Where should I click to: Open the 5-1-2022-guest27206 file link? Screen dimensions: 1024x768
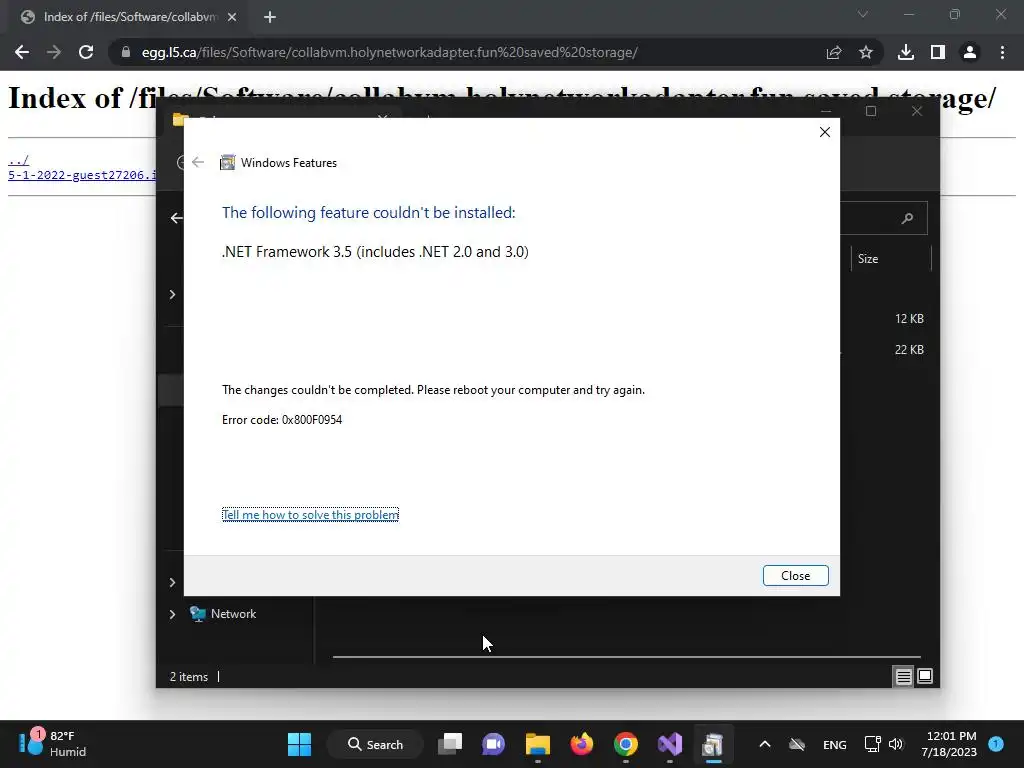point(82,175)
